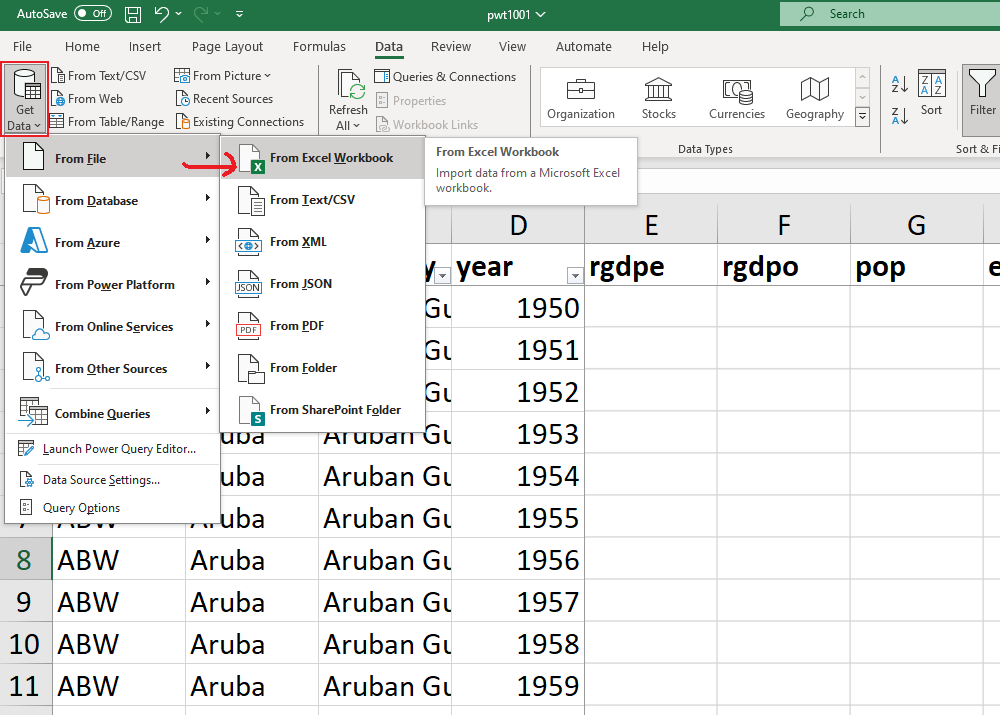Toggle the AutoSave switch
This screenshot has width=1000, height=715.
[93, 14]
